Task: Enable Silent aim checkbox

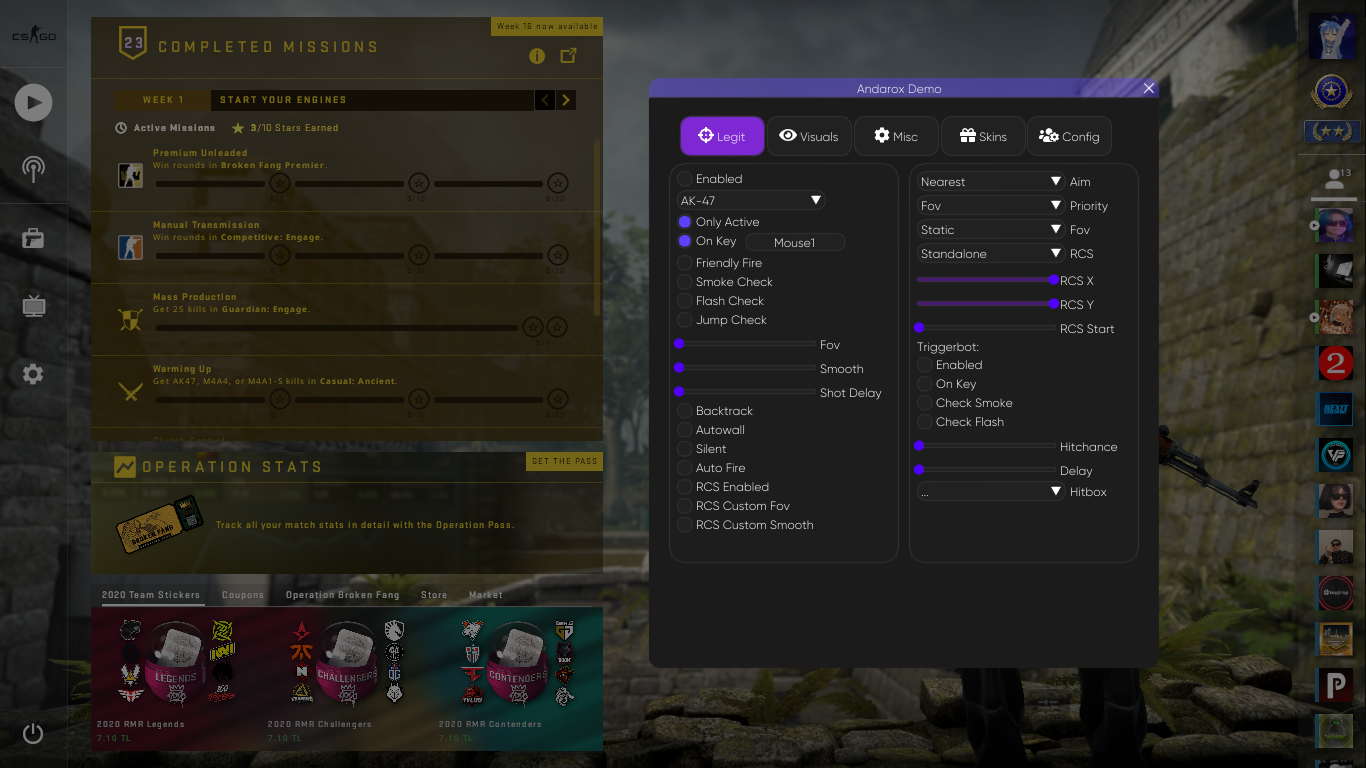Action: click(x=685, y=449)
